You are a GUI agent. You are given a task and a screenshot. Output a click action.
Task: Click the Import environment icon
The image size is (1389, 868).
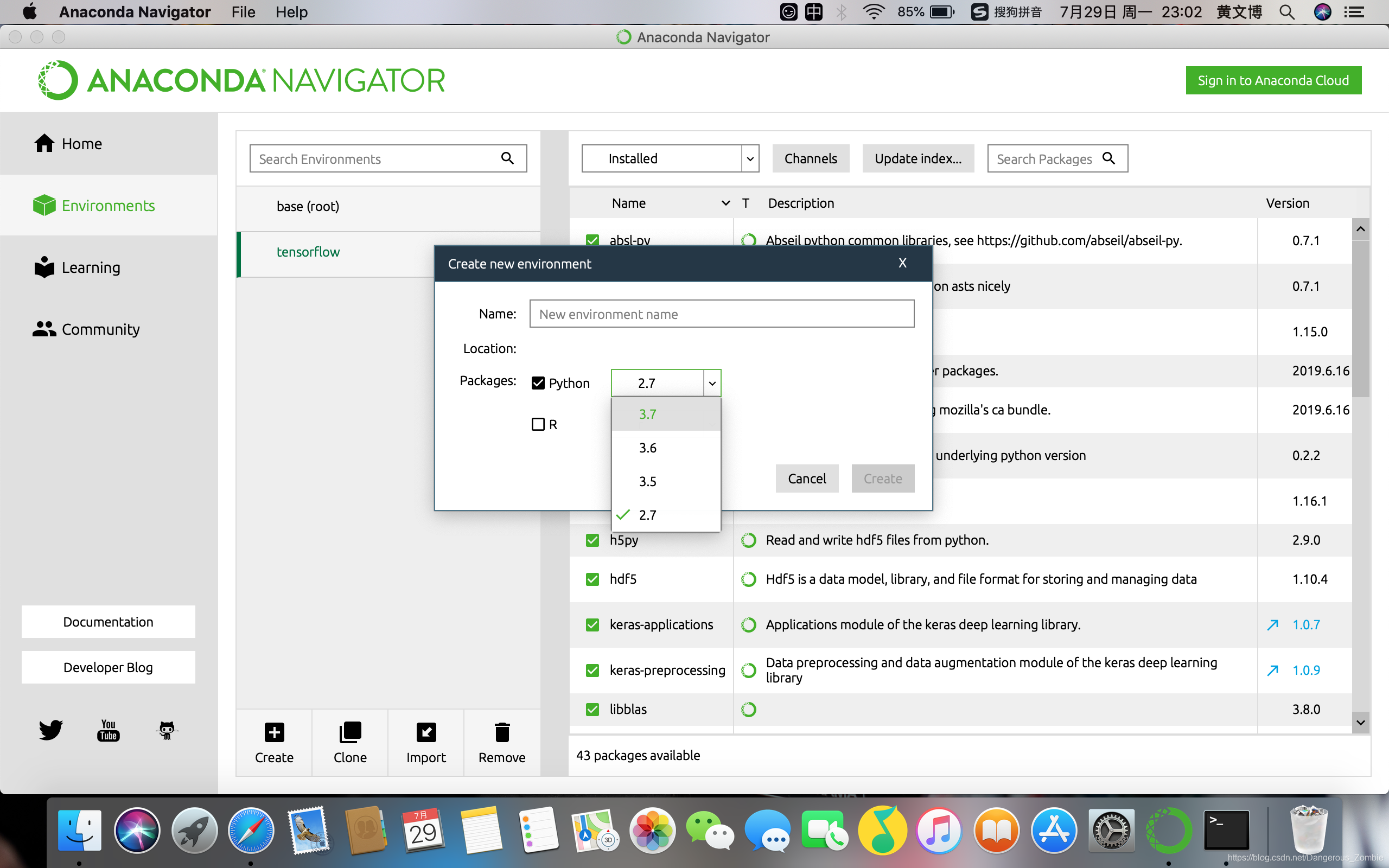coord(426,732)
